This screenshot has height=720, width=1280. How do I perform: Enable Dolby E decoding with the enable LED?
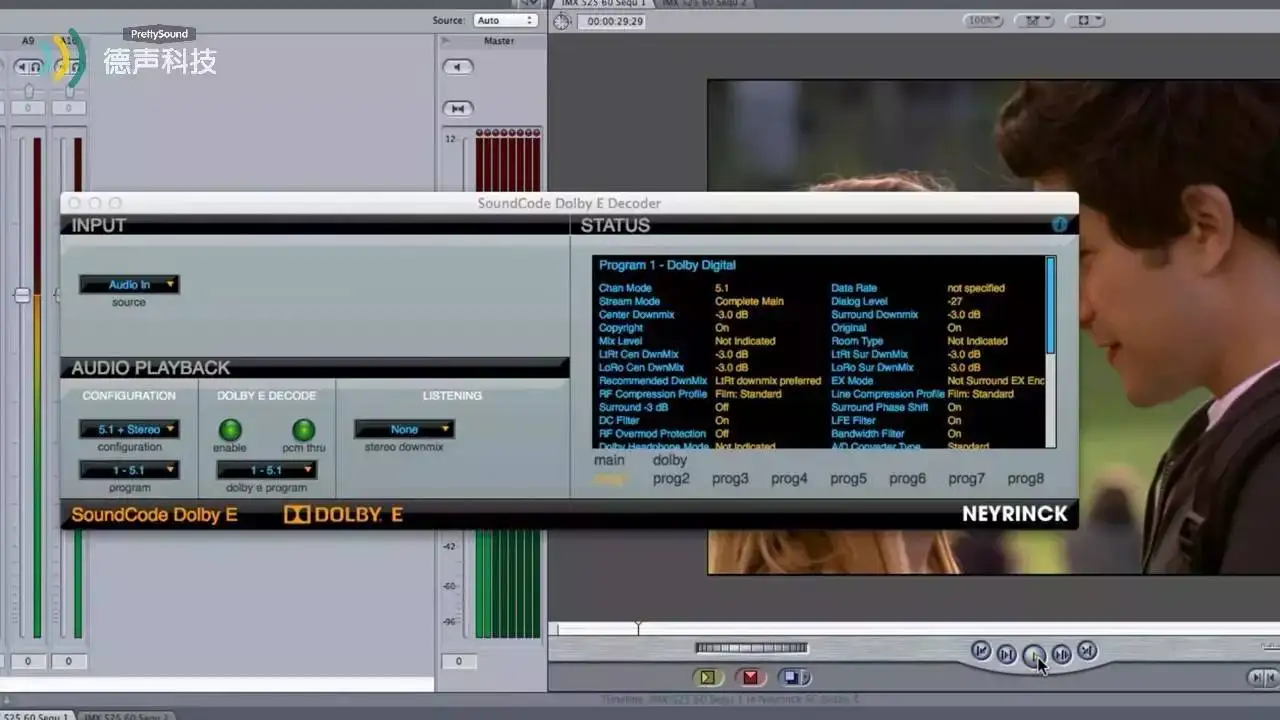[x=231, y=430]
